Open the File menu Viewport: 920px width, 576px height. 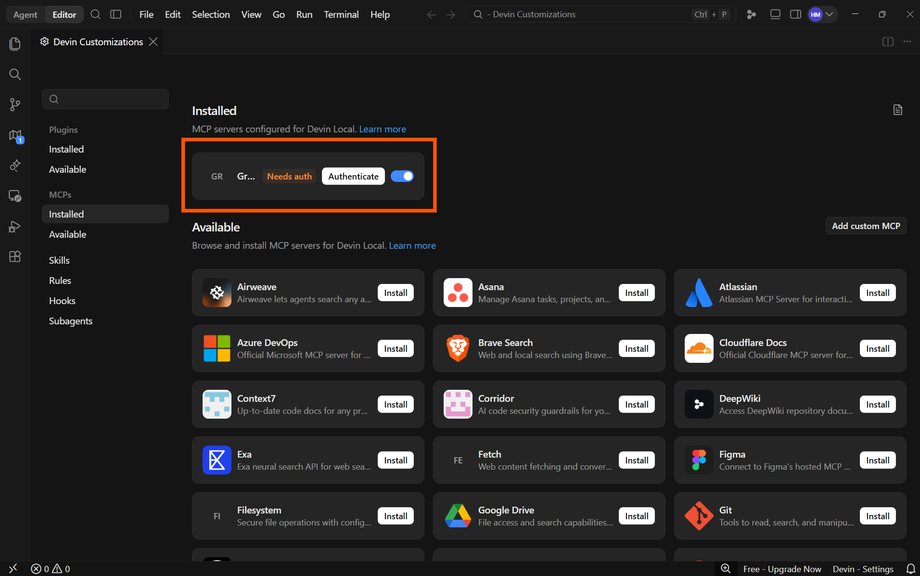coord(146,15)
